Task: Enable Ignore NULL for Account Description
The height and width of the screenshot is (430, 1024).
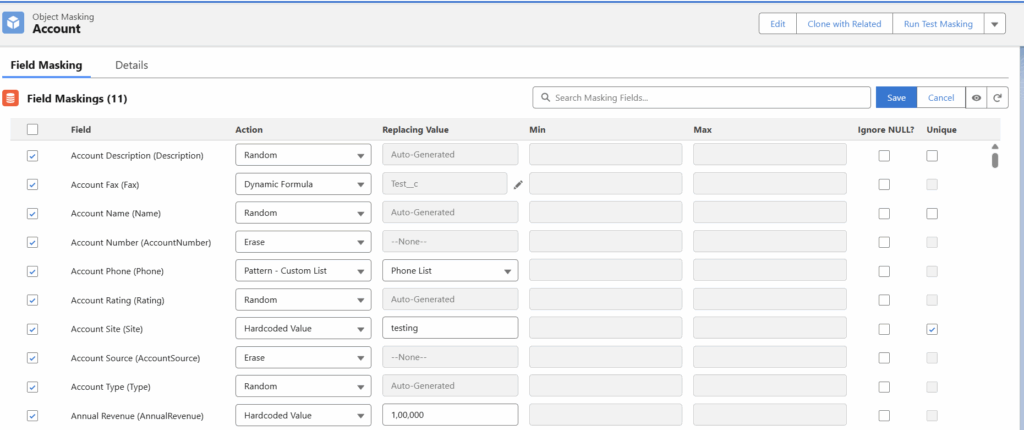Action: tap(884, 155)
